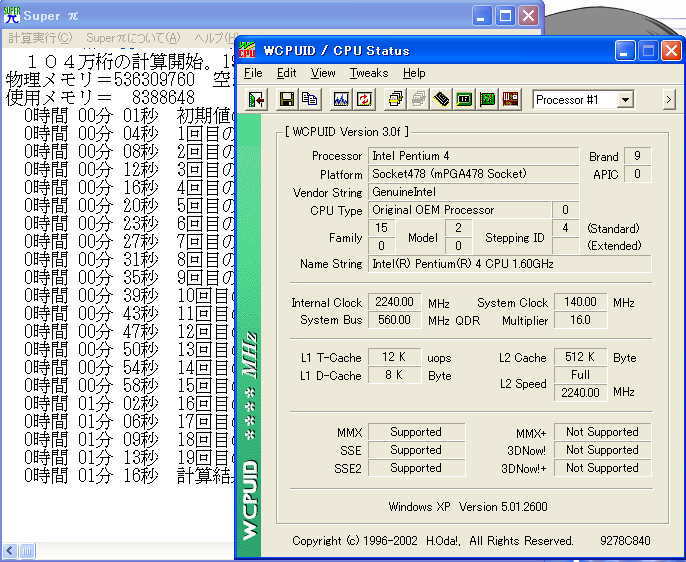Click the Brand value 9
The image size is (686, 562).
coord(637,156)
